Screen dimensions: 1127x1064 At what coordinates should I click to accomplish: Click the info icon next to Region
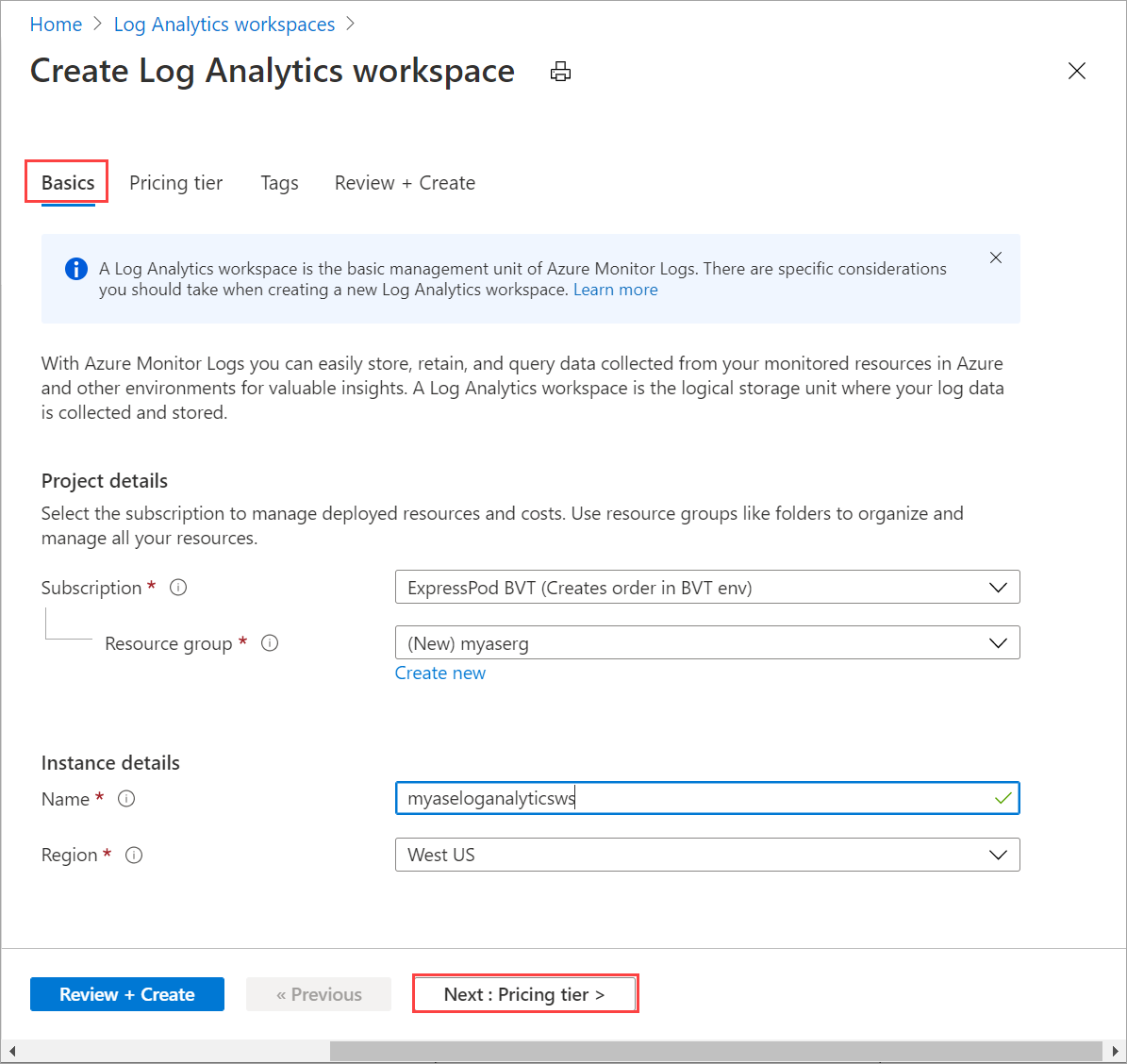(134, 855)
